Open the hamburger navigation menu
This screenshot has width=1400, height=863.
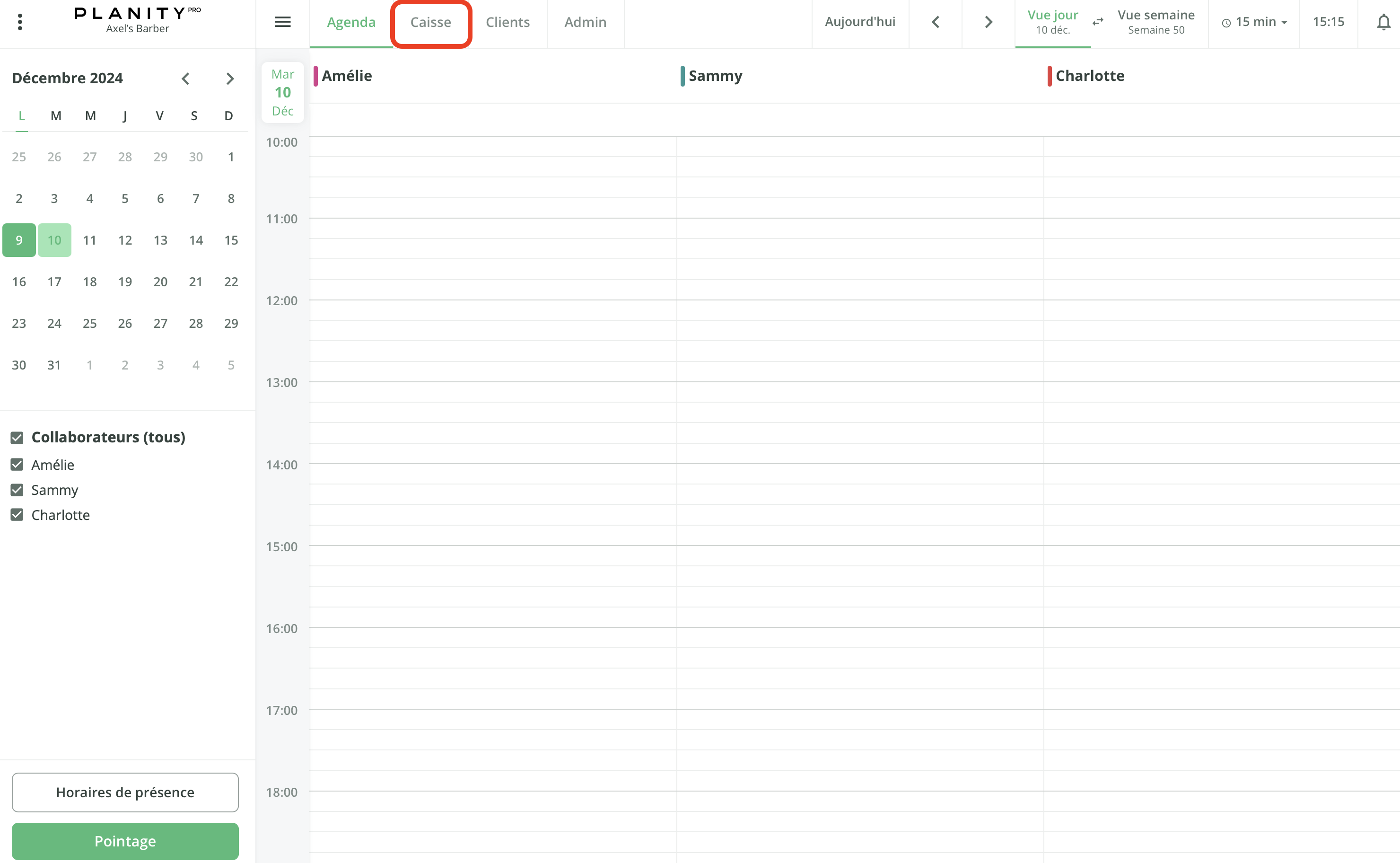tap(282, 22)
